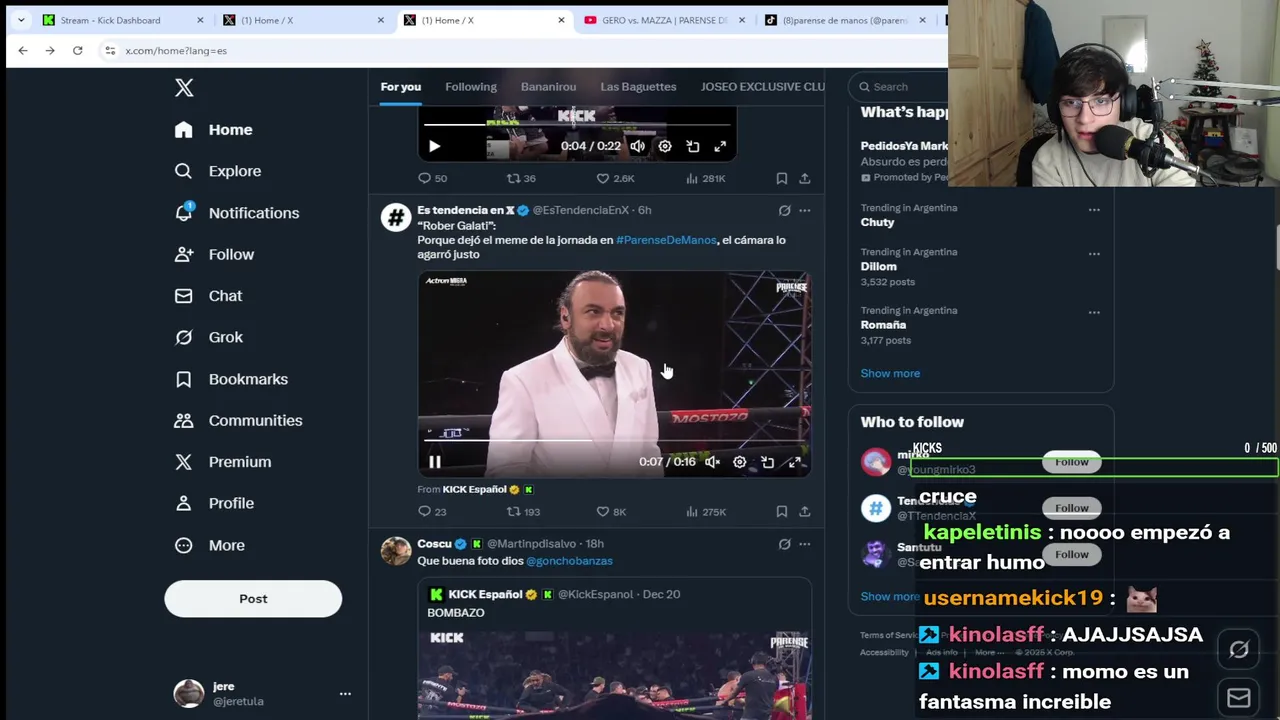Screen dimensions: 1280x720
Task: Like the post with 2.6K likes
Action: click(x=615, y=178)
